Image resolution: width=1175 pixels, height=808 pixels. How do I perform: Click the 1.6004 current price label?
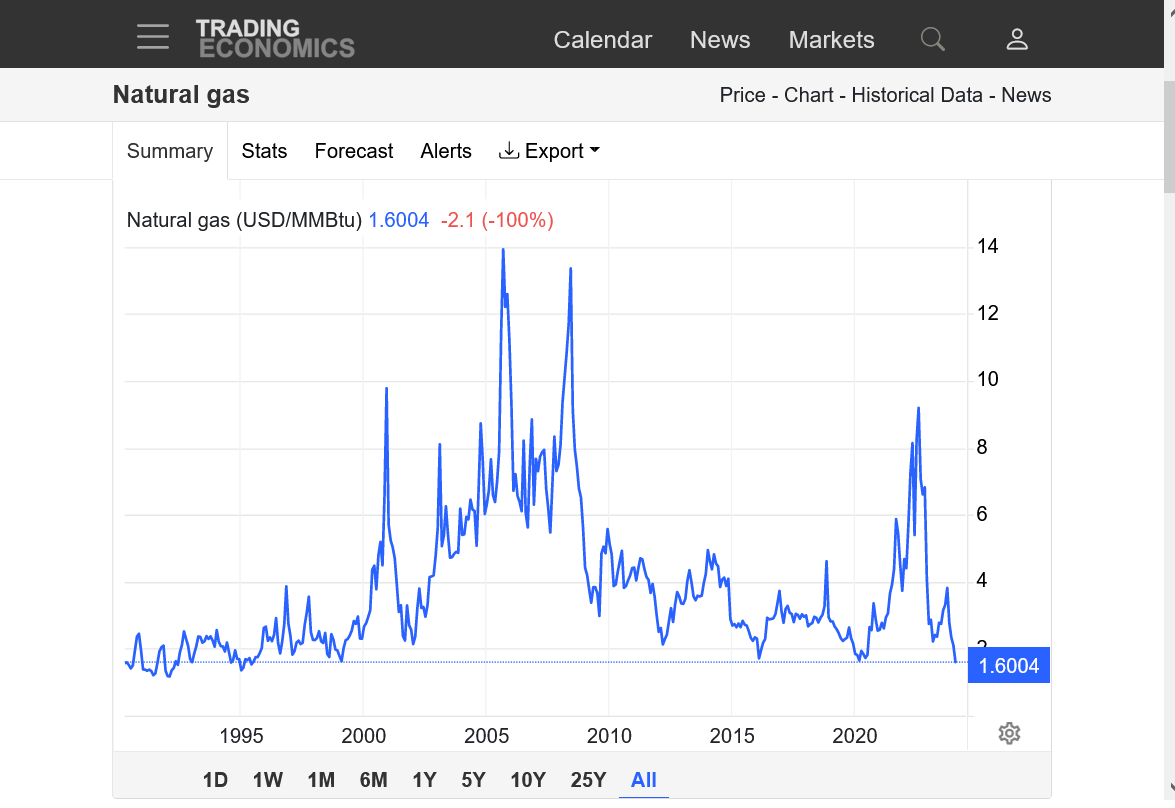[1008, 666]
